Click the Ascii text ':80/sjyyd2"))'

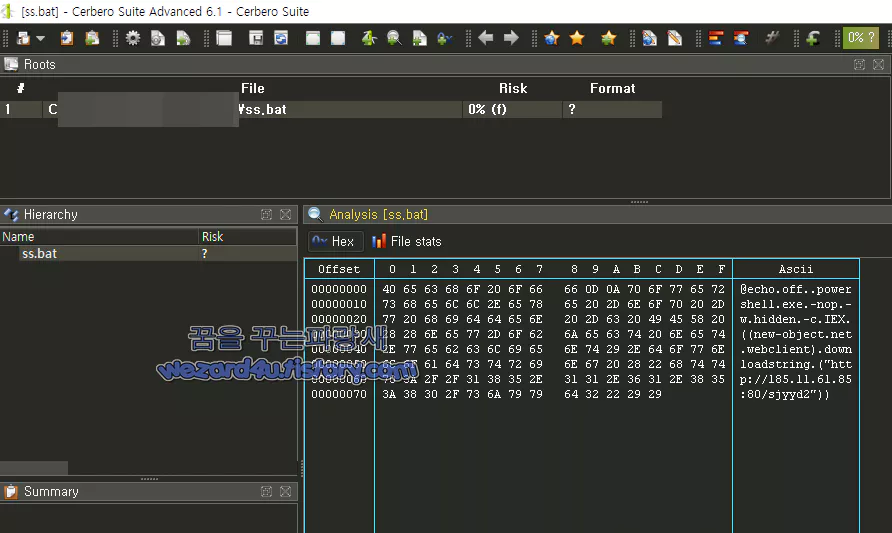click(784, 394)
